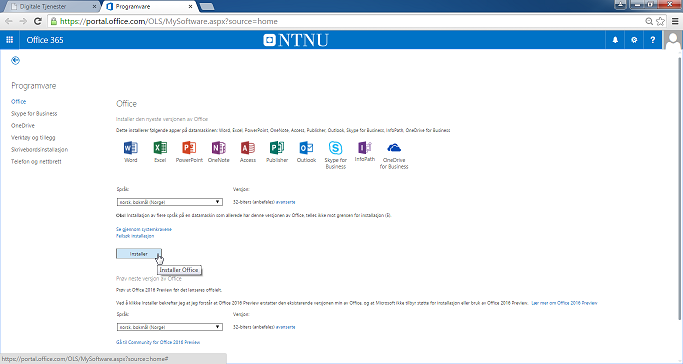Click the avanserte link in preview section
The width and height of the screenshot is (683, 364).
click(x=286, y=327)
